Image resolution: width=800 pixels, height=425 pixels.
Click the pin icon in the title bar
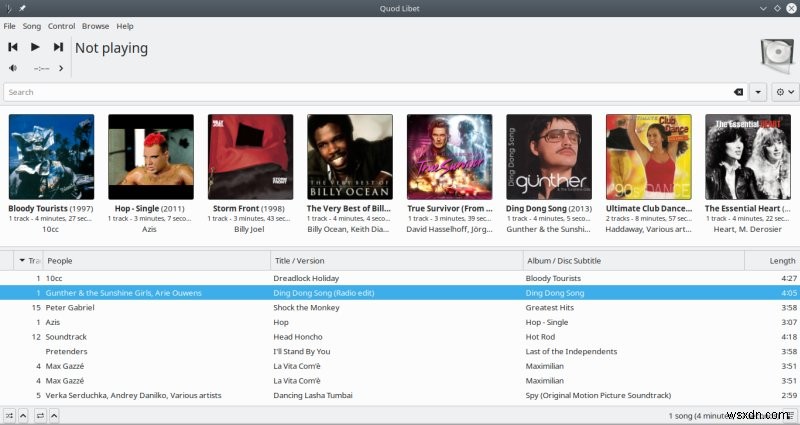pos(22,8)
